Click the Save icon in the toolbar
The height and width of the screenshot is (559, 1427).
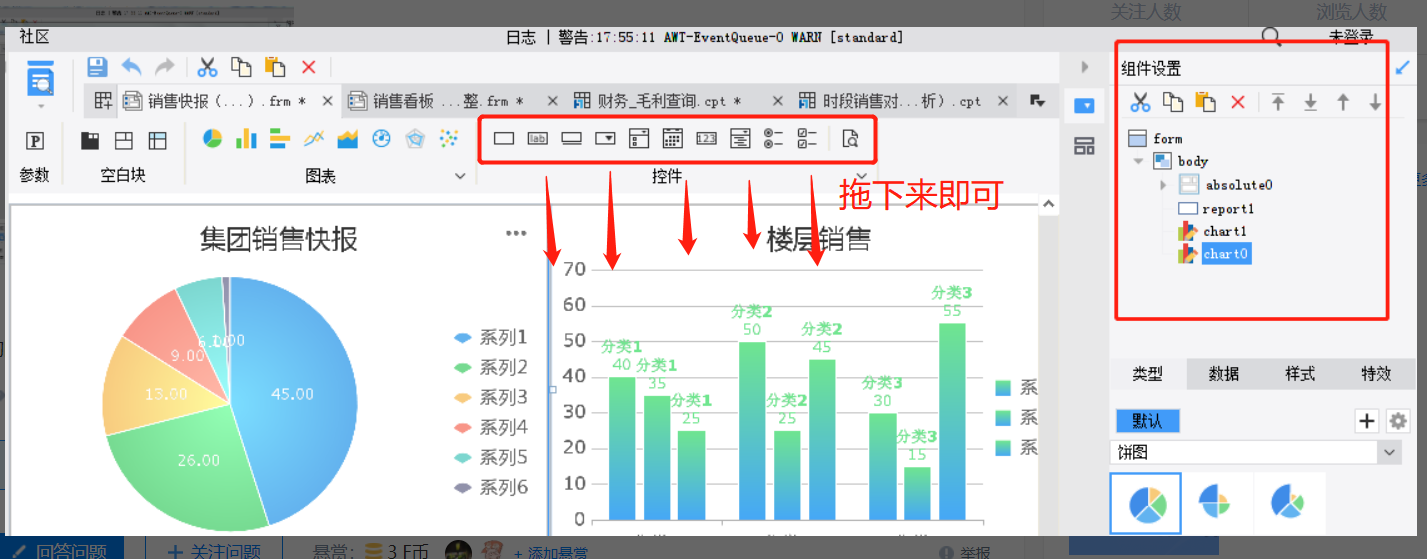97,67
